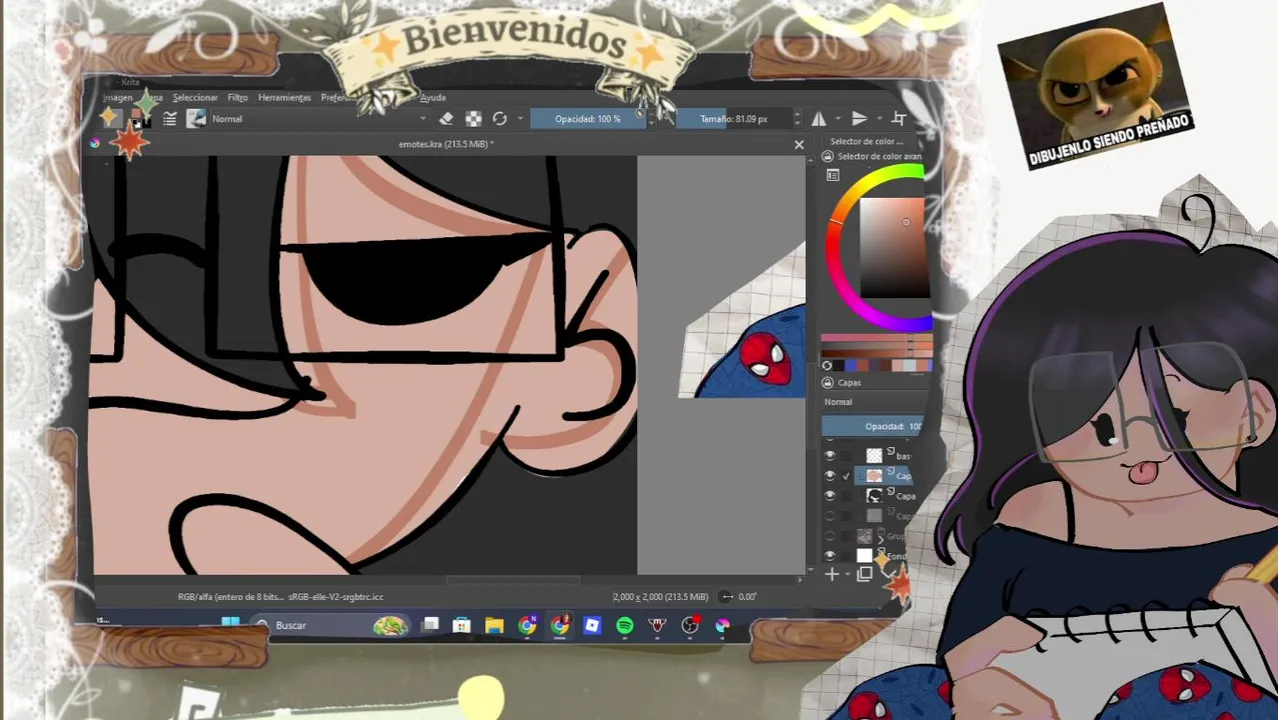This screenshot has height=720, width=1278.
Task: Adjust the Opacidad 100% slider in toolbar
Action: click(x=588, y=119)
